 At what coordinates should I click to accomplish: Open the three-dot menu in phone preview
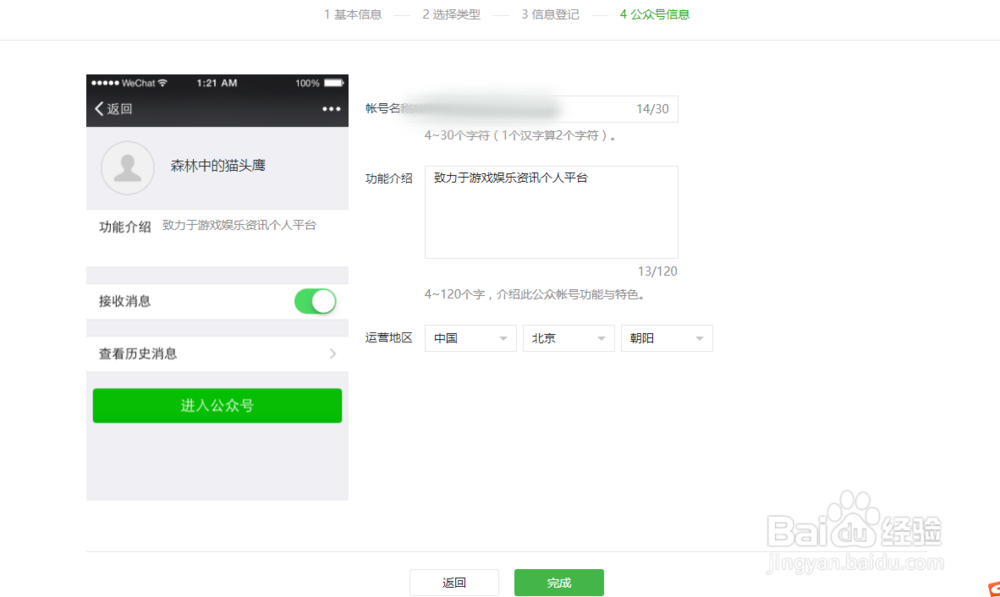click(331, 109)
